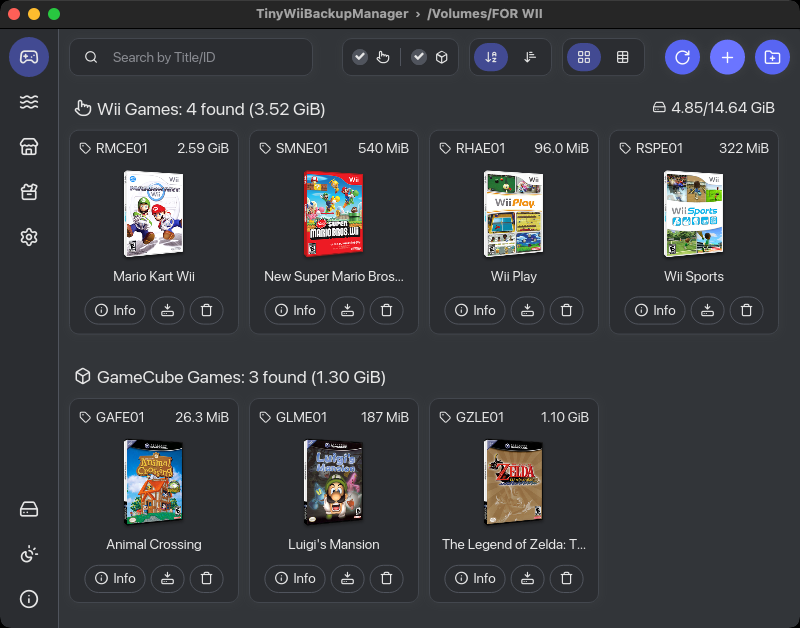
Task: Toggle the GameCube games filter checkbox
Action: 430,57
